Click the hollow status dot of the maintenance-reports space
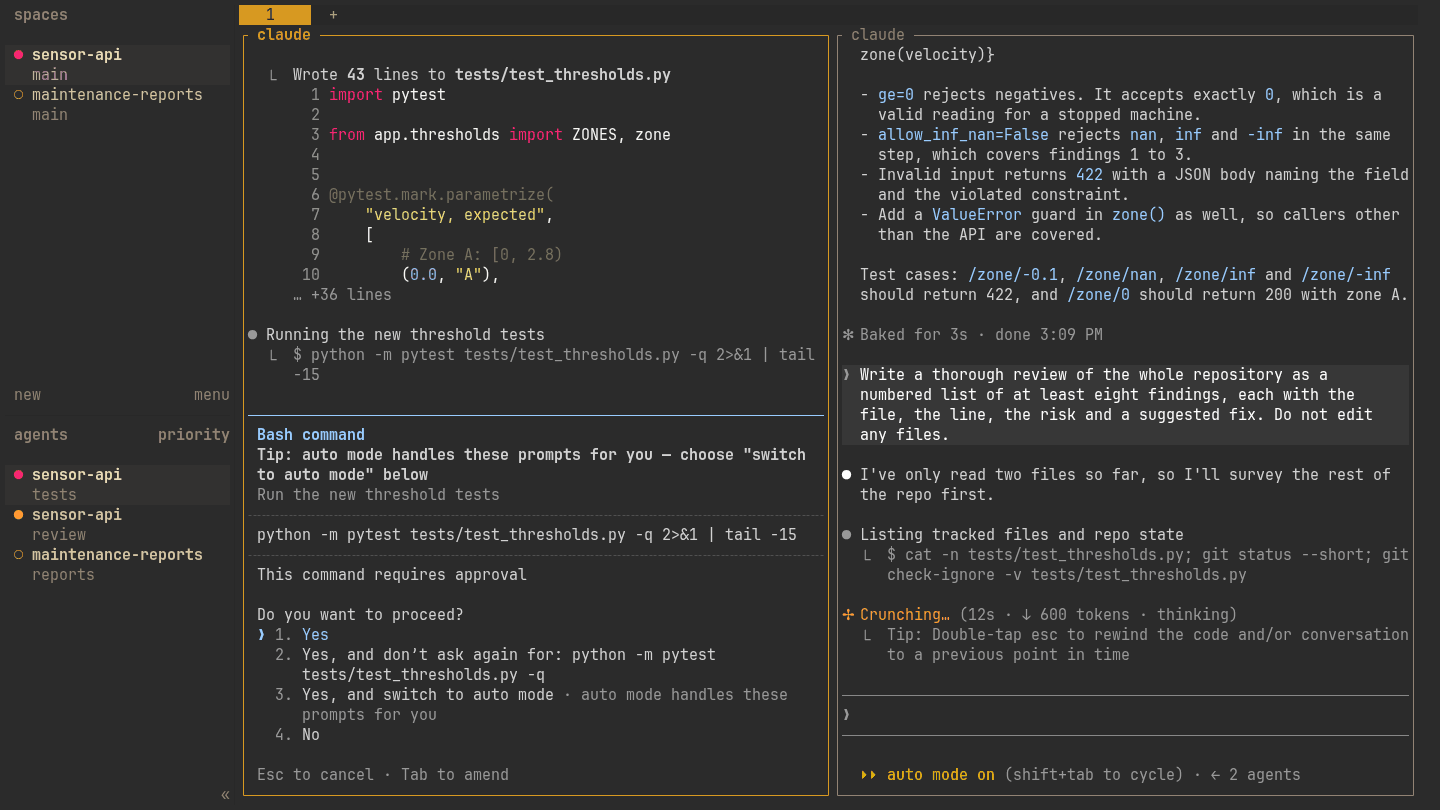 pos(18,95)
